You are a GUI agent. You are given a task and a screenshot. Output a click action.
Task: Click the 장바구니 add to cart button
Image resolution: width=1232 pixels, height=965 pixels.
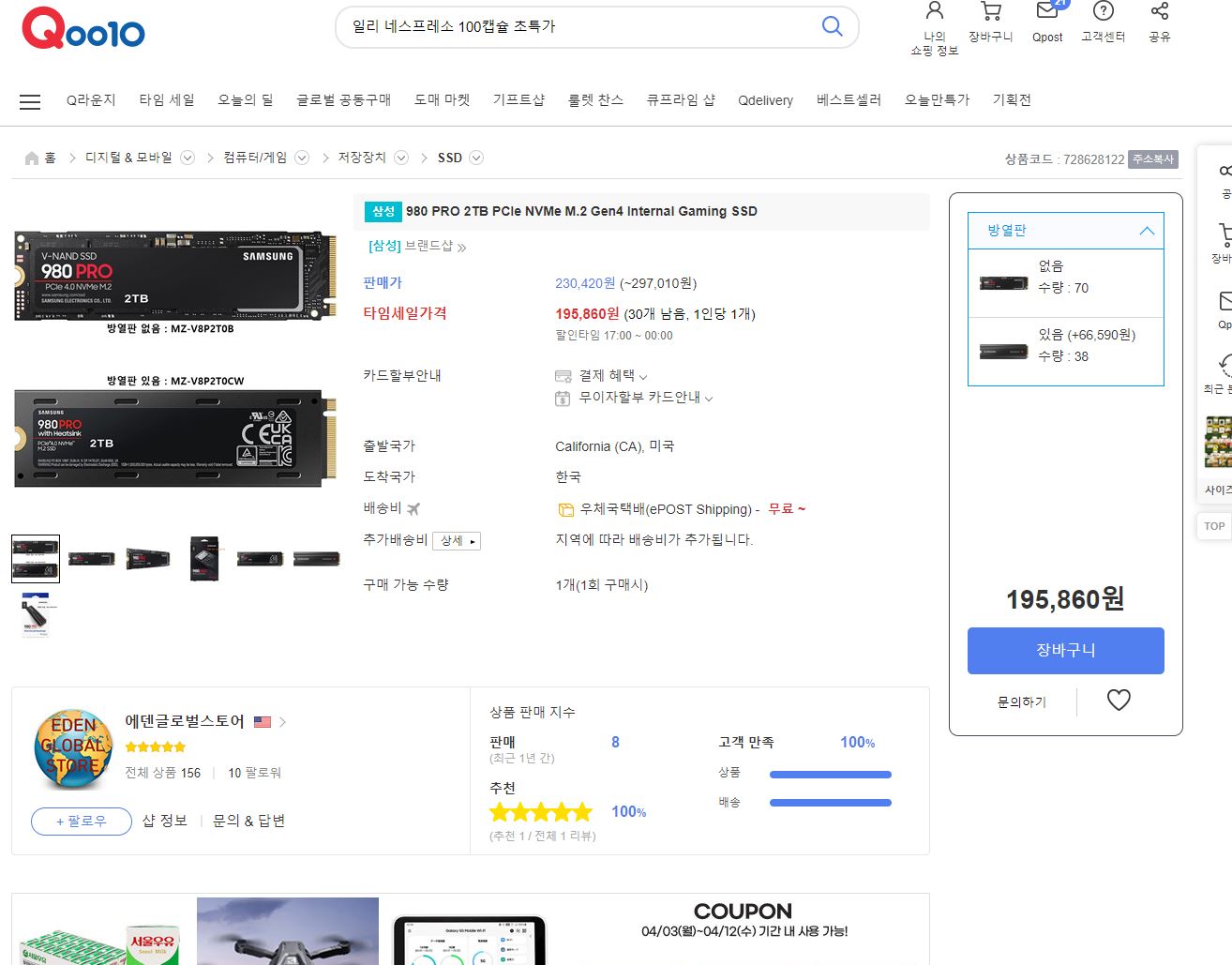(x=1065, y=651)
